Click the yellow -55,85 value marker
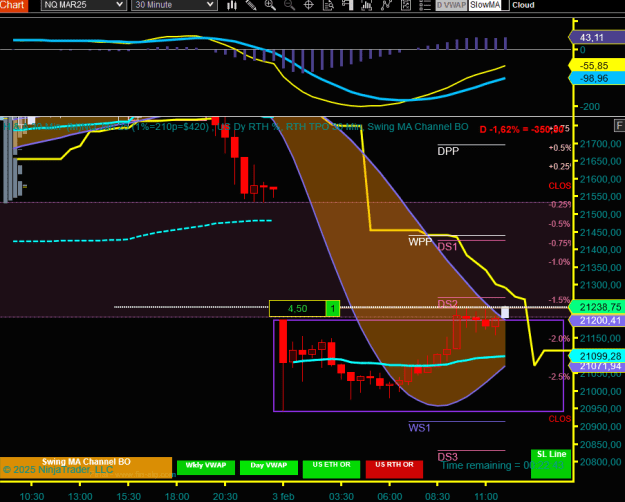The height and width of the screenshot is (502, 625). click(596, 65)
